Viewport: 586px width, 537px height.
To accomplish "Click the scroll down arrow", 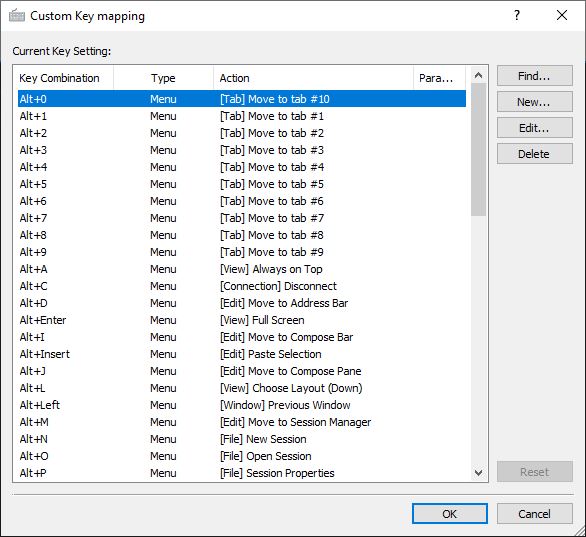I will [478, 473].
